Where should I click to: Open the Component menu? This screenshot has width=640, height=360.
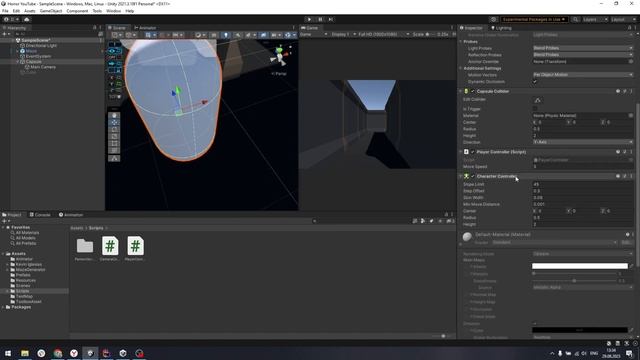(77, 11)
